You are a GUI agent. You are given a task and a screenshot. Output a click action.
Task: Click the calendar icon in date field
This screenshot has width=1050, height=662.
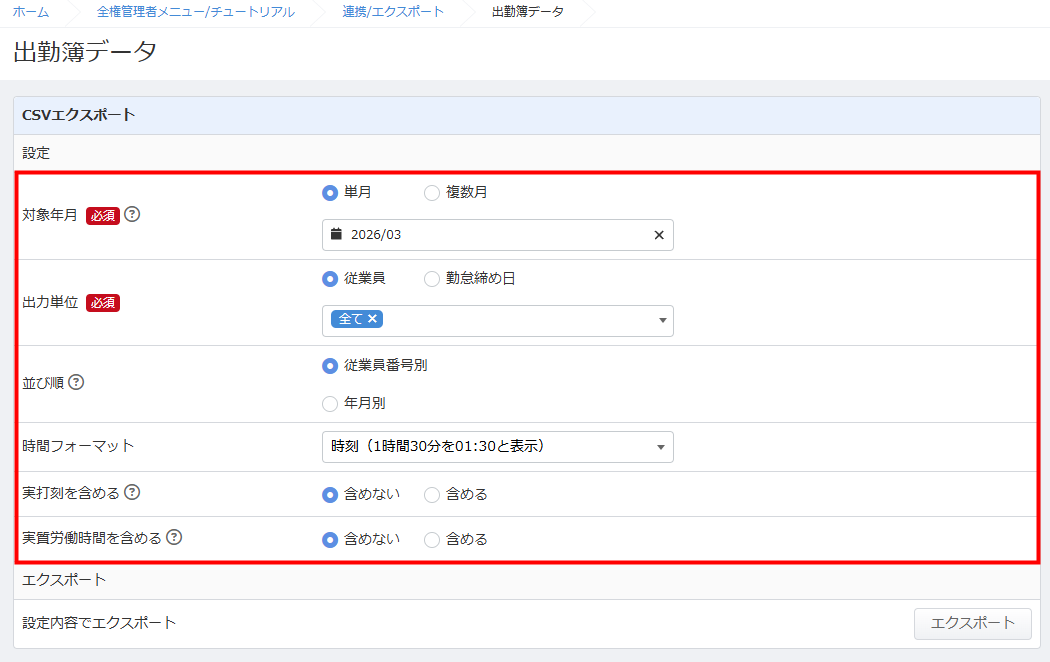336,234
